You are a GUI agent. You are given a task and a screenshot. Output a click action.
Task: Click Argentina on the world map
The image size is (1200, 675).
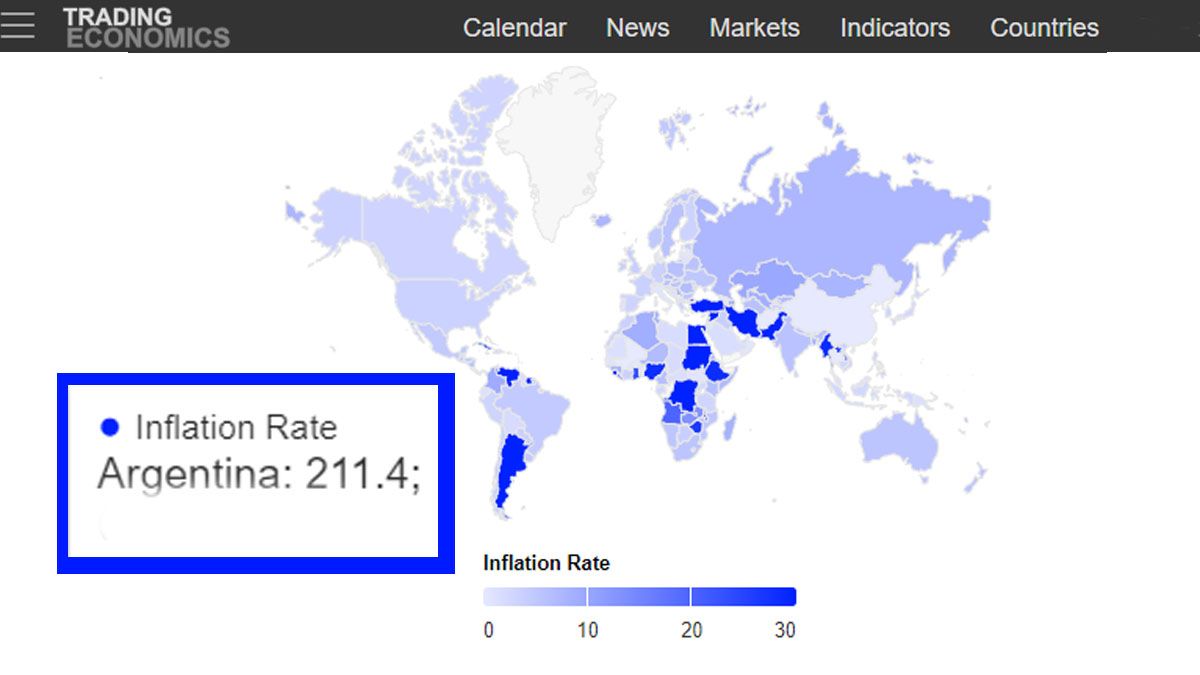[x=512, y=471]
